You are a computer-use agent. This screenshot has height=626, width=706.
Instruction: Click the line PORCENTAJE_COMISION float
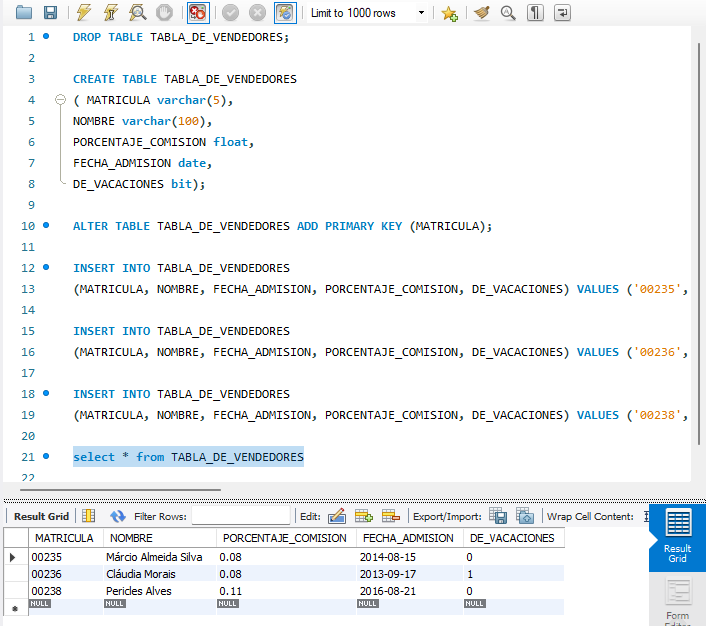163,142
